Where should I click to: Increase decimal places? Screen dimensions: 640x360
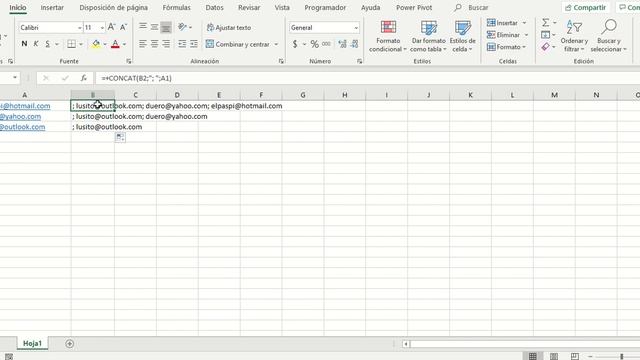342,44
